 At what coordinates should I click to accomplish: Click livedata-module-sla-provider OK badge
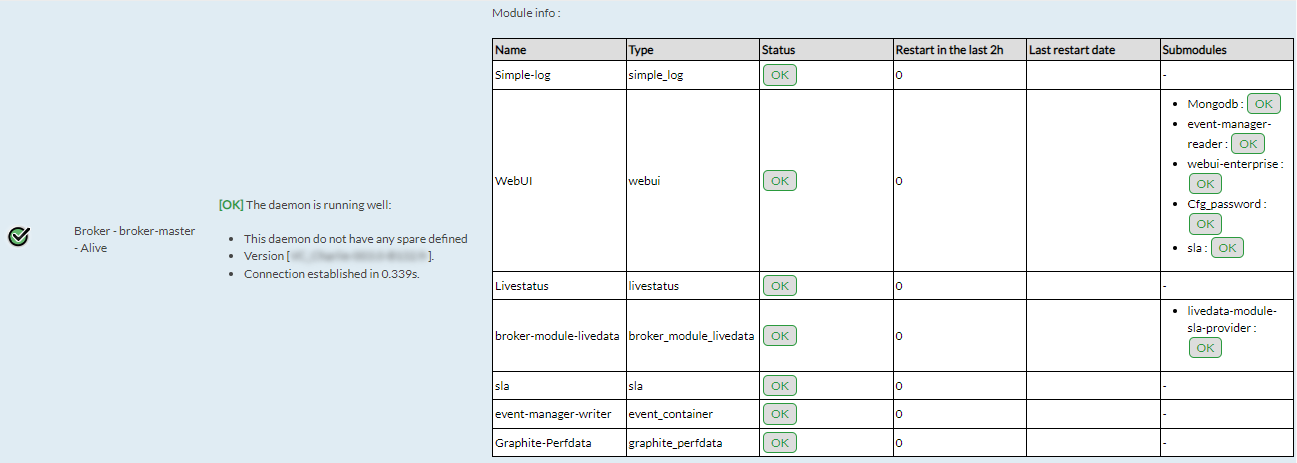1205,347
